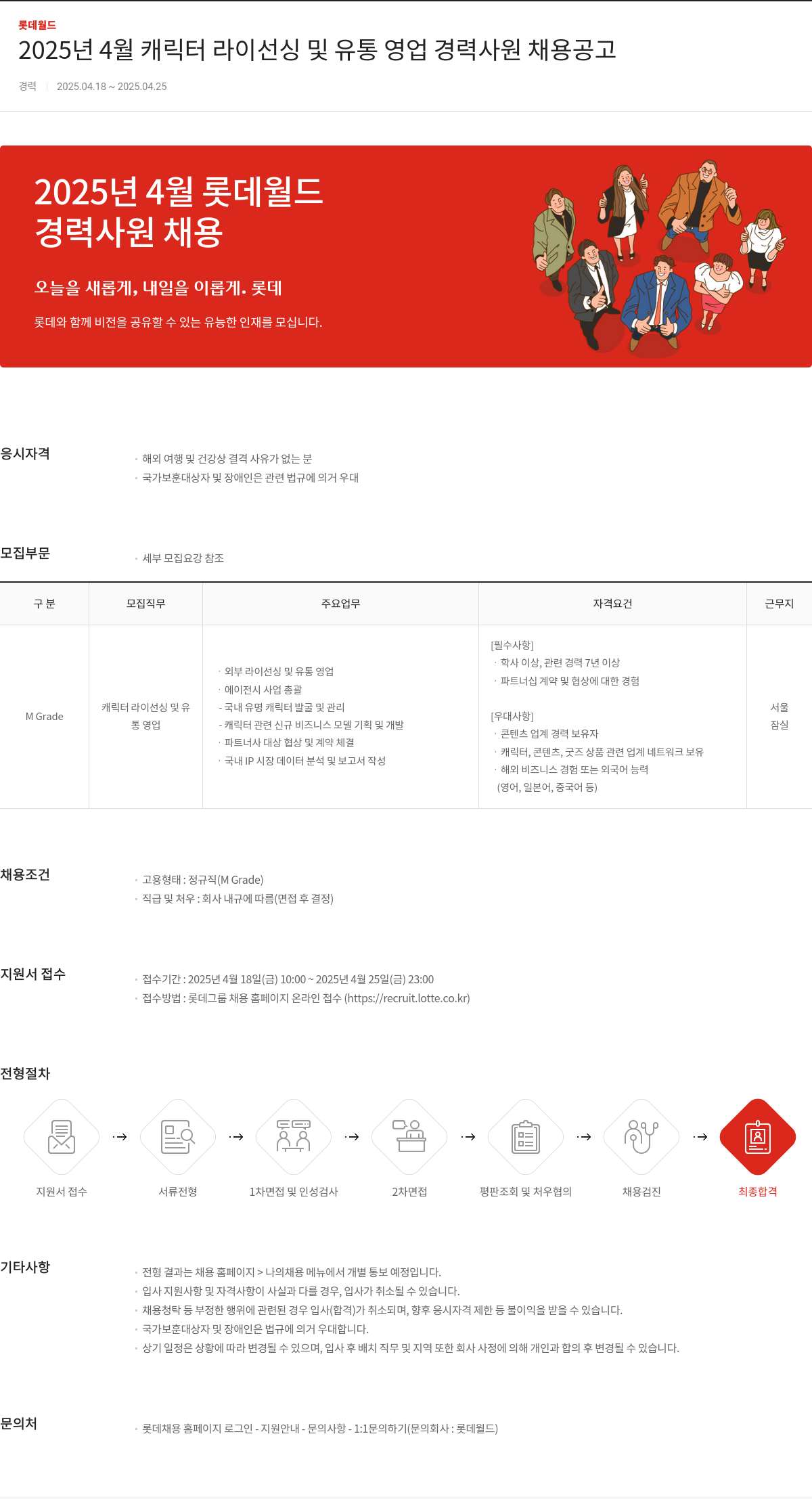The image size is (812, 1499).
Task: Click the slogan 오늘을 새롭게, 내일을 이롭게. 롯데
Action: [x=158, y=288]
